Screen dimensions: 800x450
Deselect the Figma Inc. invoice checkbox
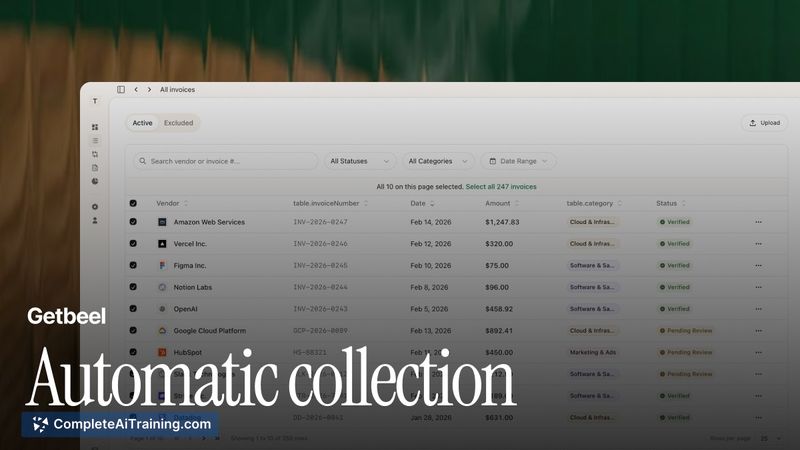click(x=133, y=266)
